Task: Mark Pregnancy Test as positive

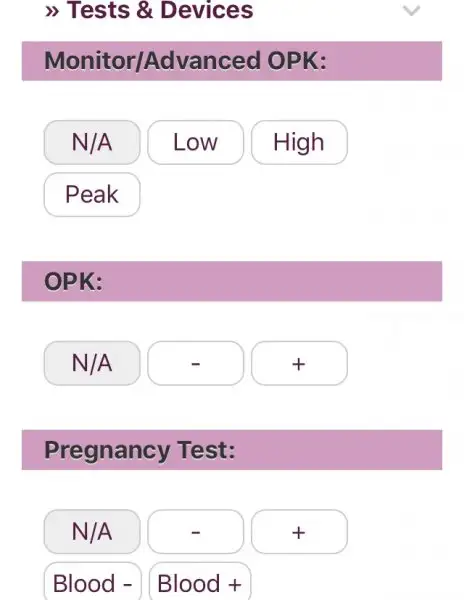Action: click(x=299, y=532)
